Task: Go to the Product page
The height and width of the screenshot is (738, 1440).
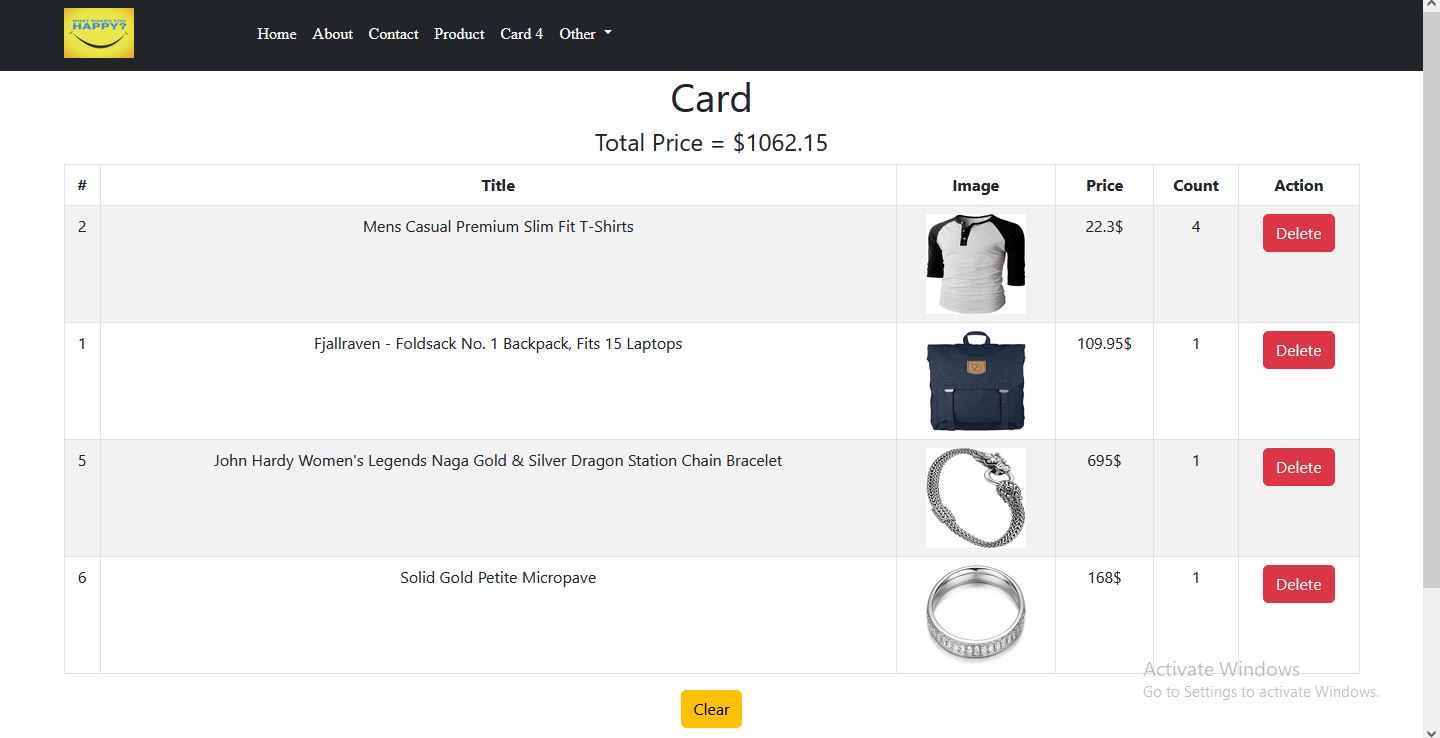Action: [x=458, y=34]
